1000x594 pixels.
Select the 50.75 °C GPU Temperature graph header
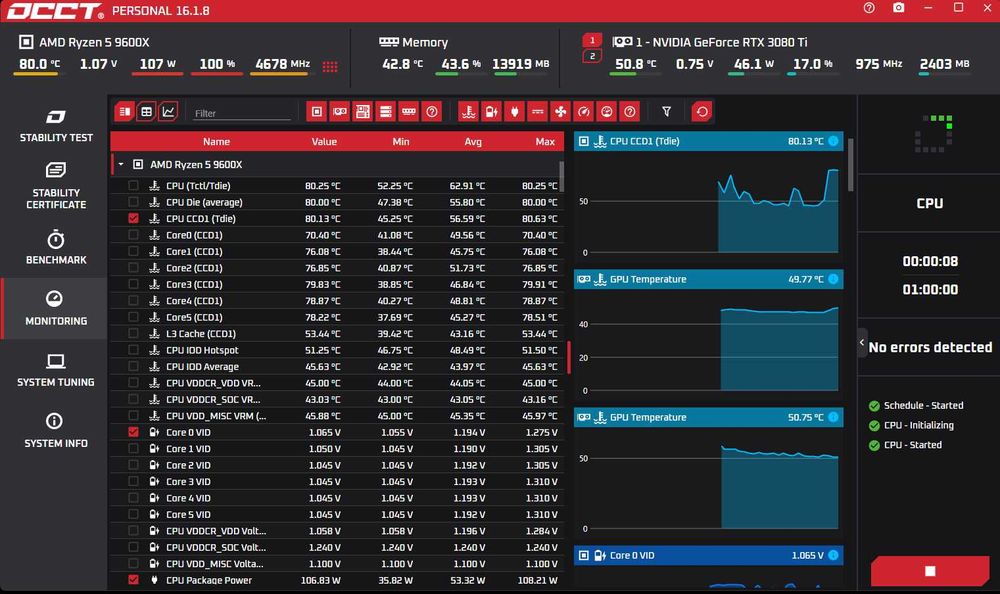point(708,417)
